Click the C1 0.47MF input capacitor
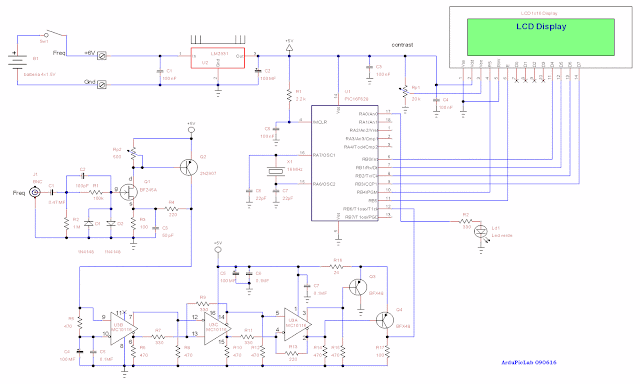The height and width of the screenshot is (384, 640). tap(52, 192)
